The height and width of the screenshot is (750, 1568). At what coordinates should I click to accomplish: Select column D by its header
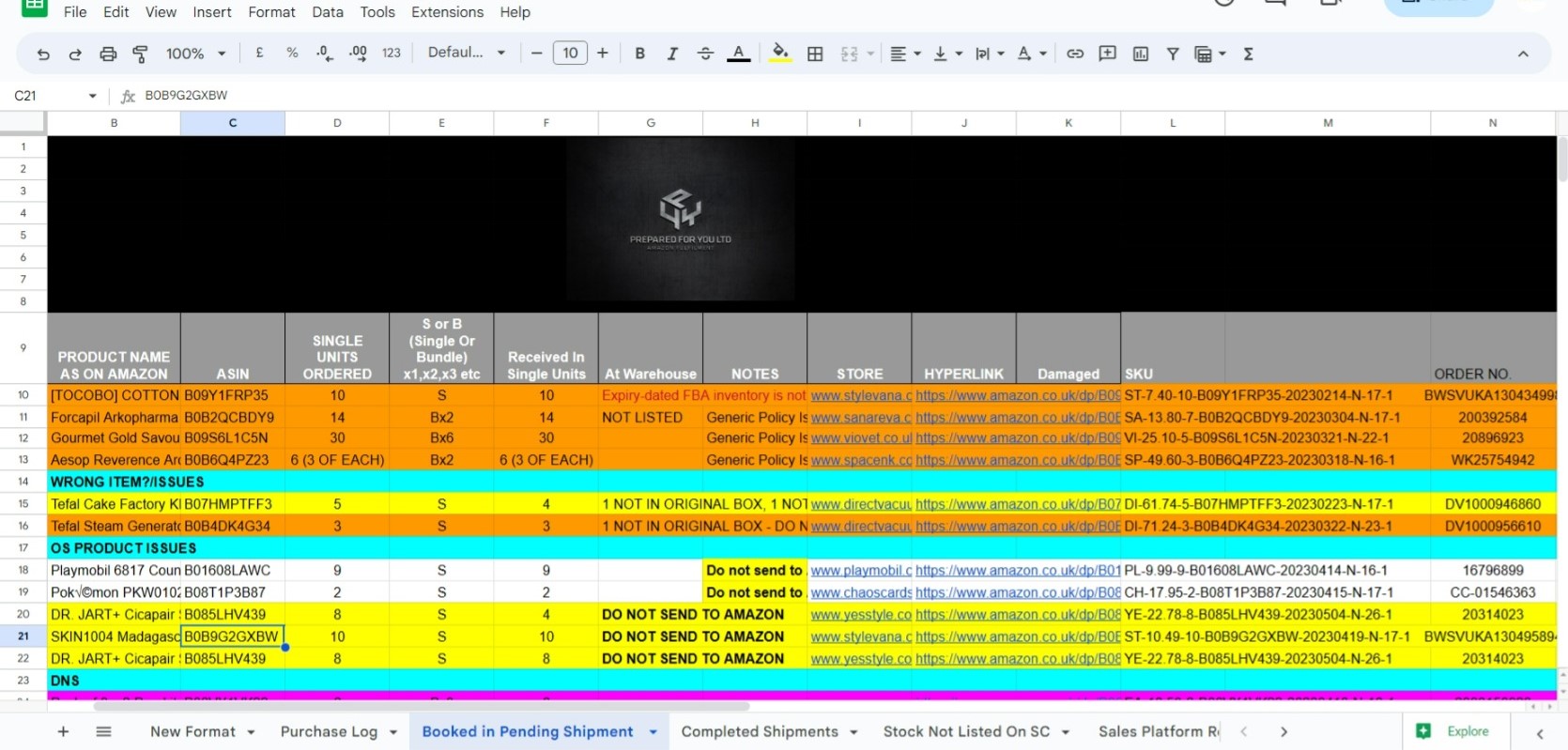[337, 123]
